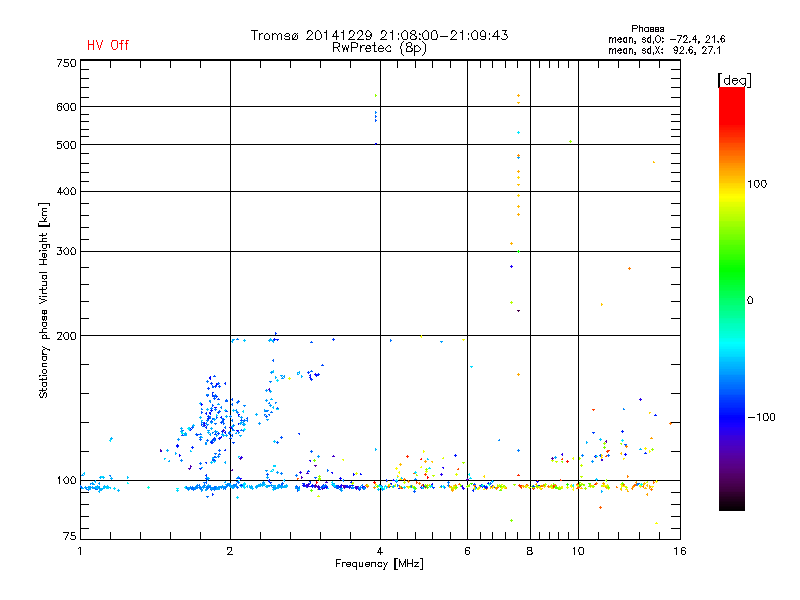Click x-axis tick label '16'
Viewport: 800px width, 600px height.
pos(680,551)
